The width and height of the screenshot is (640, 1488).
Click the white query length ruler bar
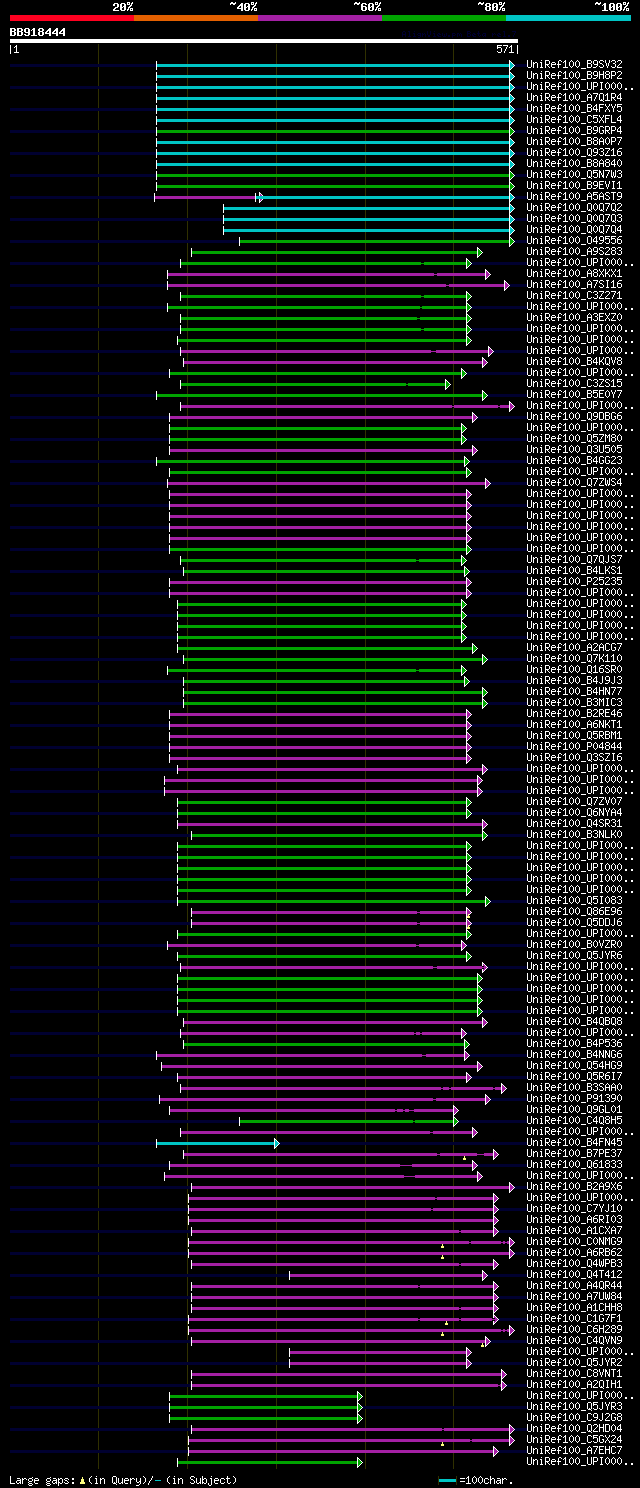264,41
